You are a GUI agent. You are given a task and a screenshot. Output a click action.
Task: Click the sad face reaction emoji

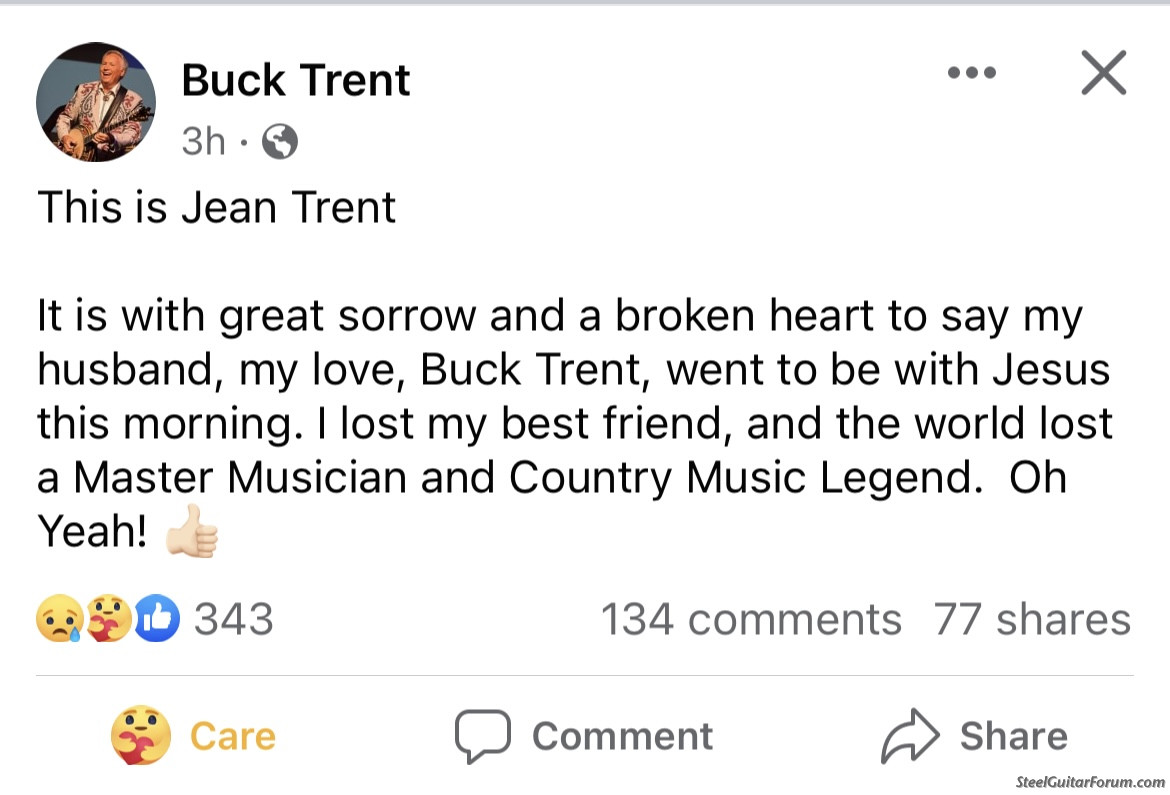[58, 619]
